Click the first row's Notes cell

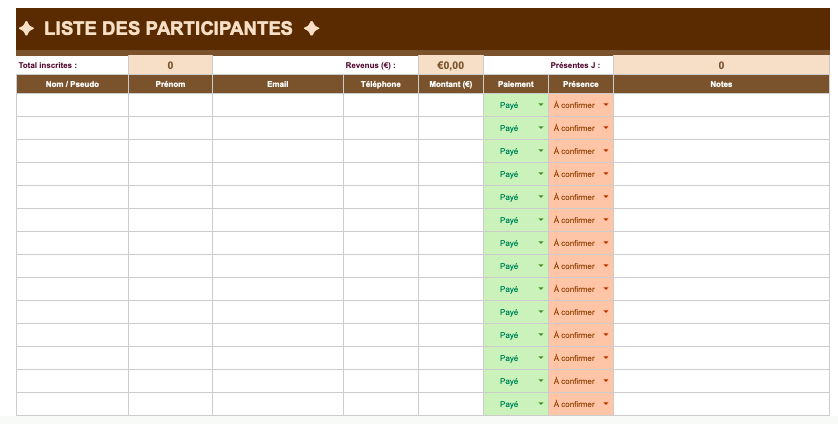click(x=720, y=105)
